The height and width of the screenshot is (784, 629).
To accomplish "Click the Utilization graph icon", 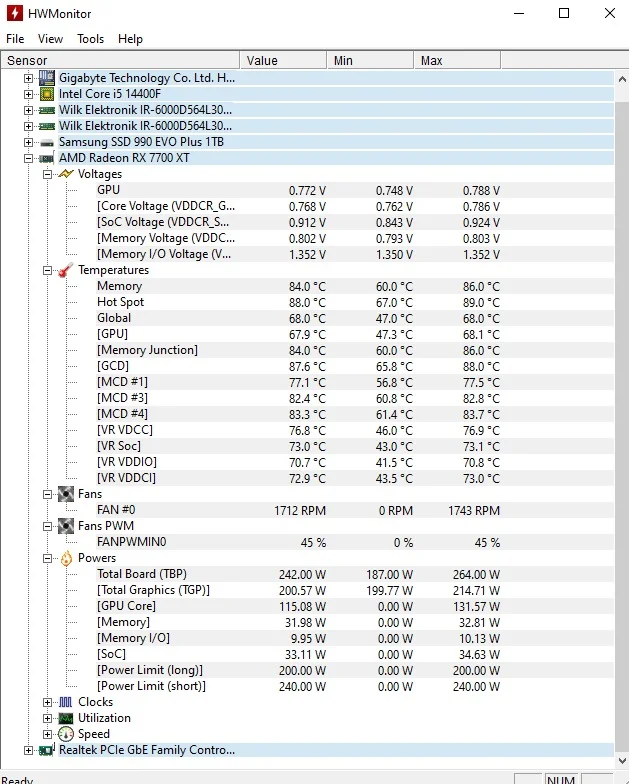I will tap(66, 718).
